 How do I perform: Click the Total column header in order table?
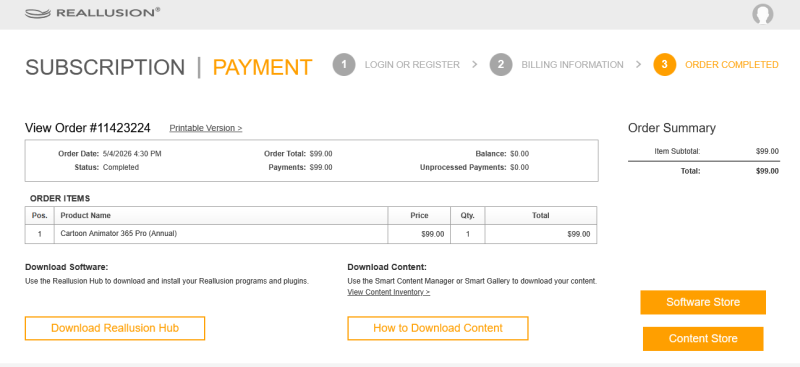click(x=541, y=215)
